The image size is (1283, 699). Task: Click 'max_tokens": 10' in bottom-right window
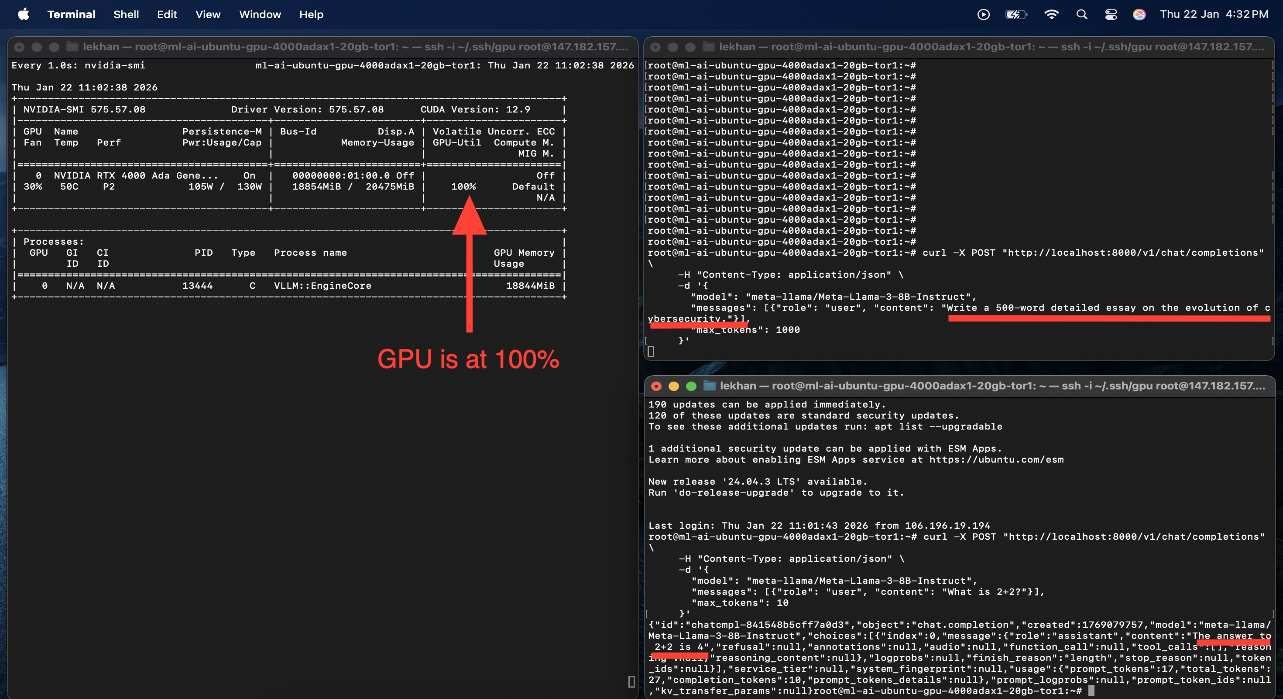click(739, 603)
